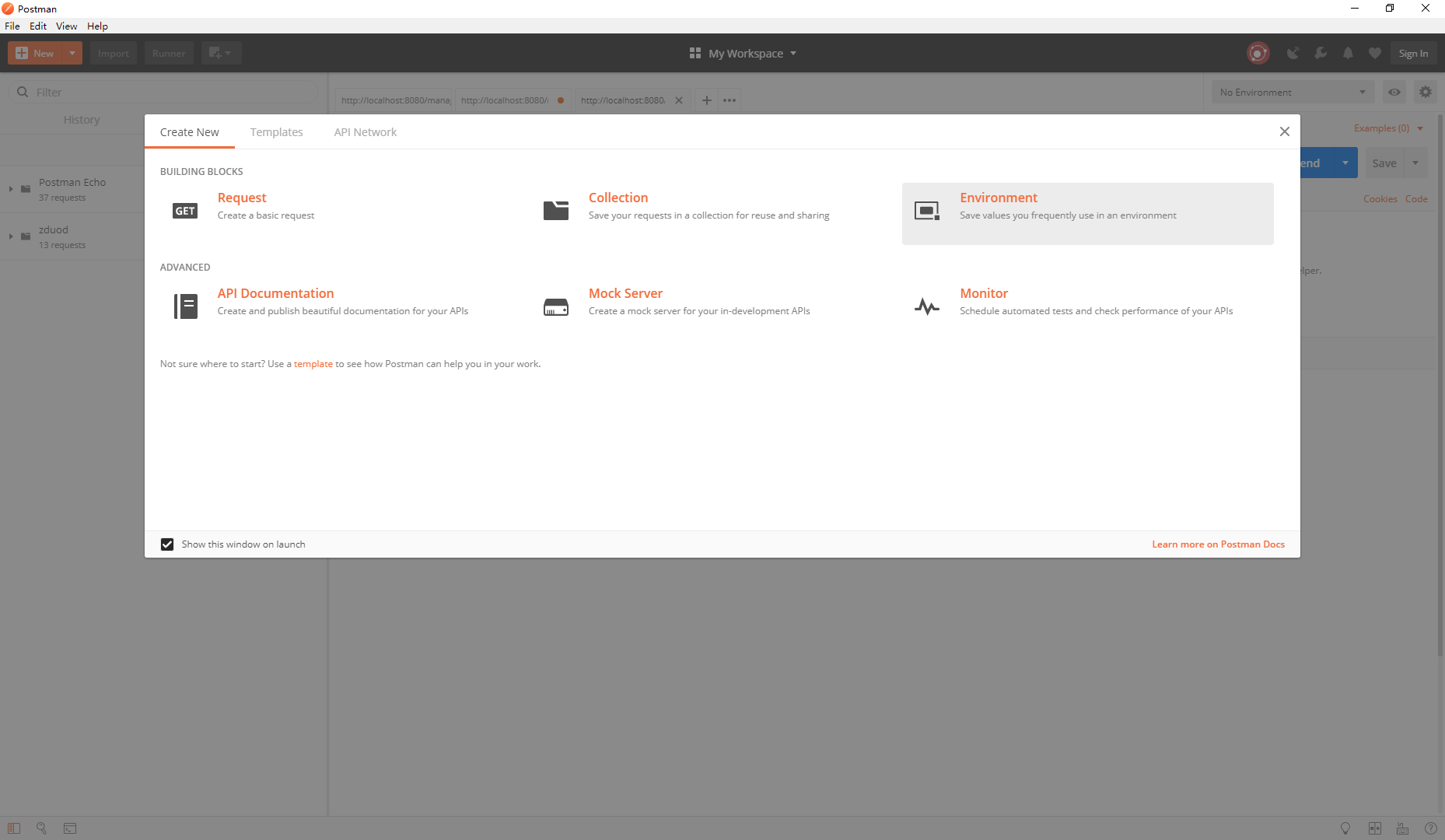This screenshot has height=840, width=1445.
Task: Click the Import button
Action: click(x=114, y=53)
